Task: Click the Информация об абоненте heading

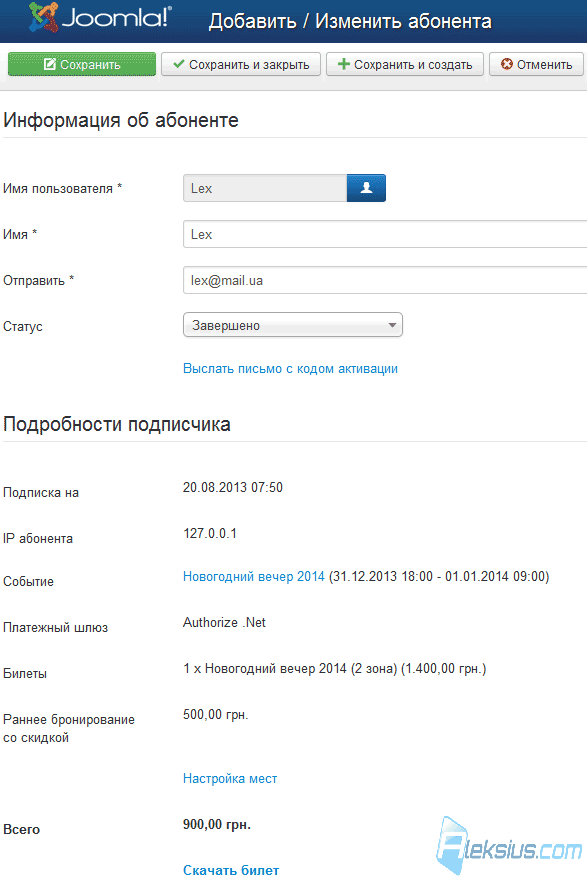Action: click(121, 120)
